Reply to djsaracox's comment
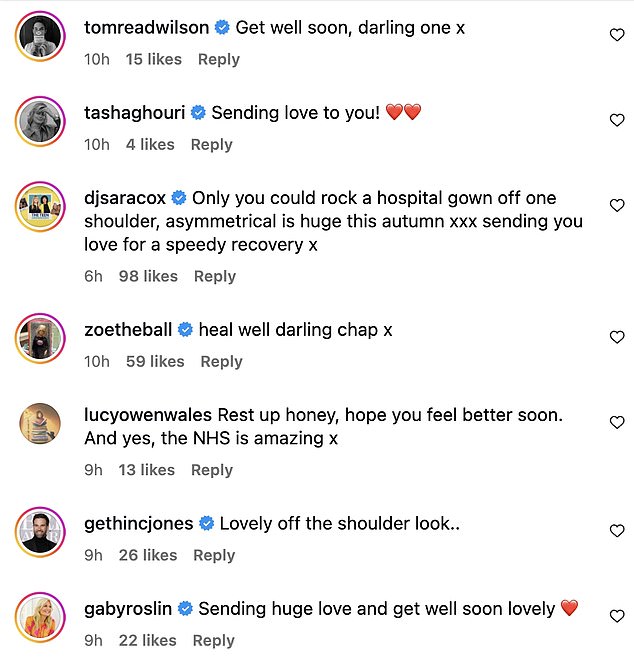 point(214,276)
